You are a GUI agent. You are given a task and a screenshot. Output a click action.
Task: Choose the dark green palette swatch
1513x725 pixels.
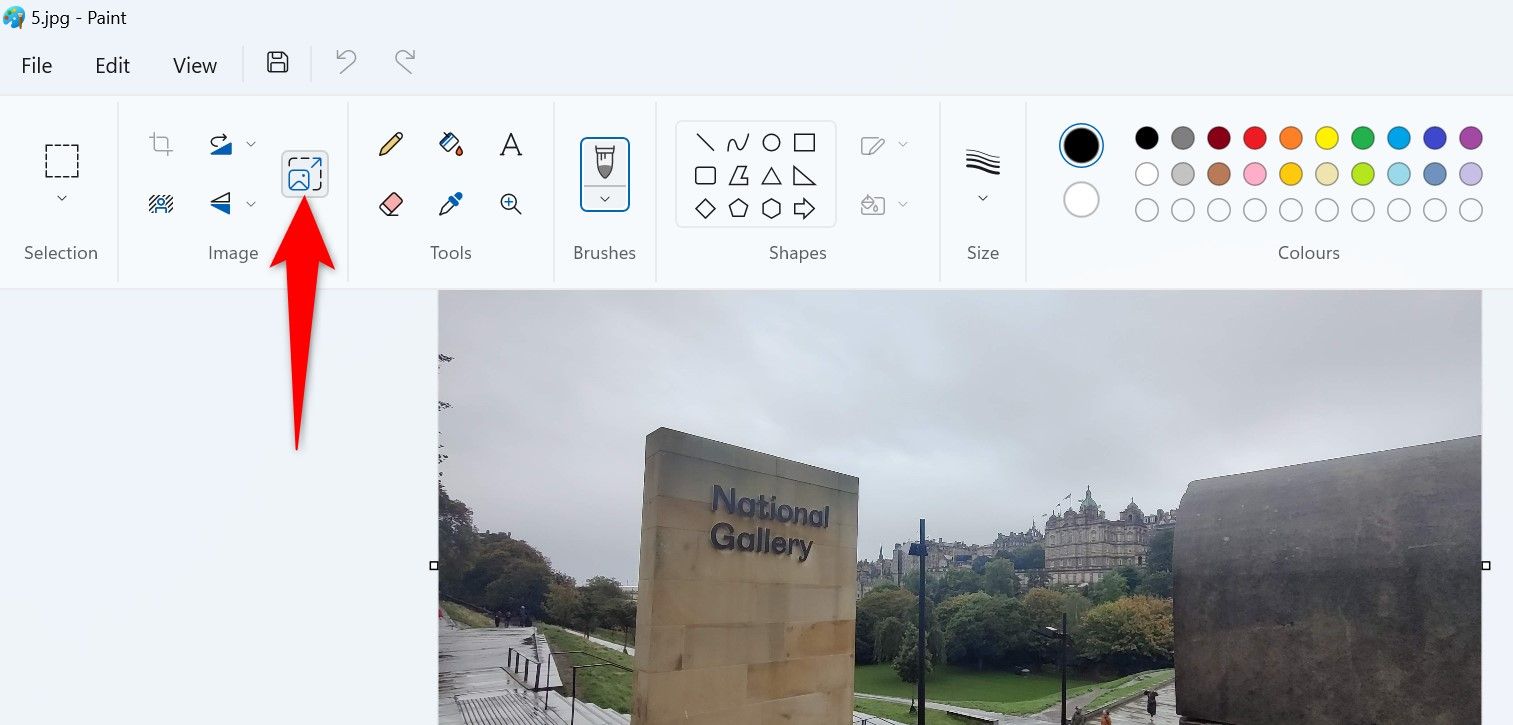(x=1363, y=138)
